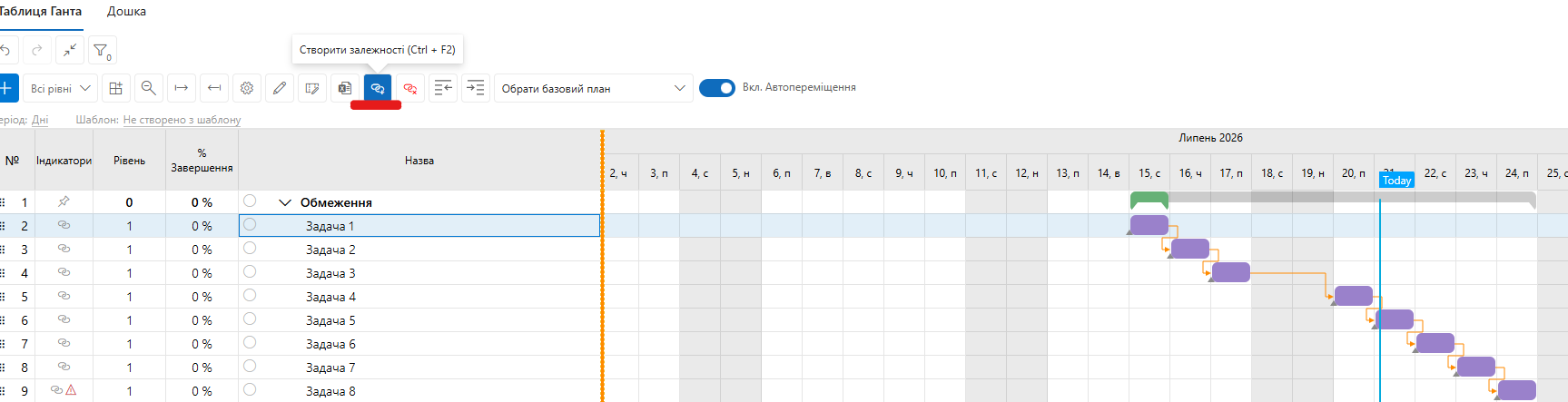This screenshot has width=1568, height=402.
Task: Click the redo arrow icon
Action: click(37, 50)
